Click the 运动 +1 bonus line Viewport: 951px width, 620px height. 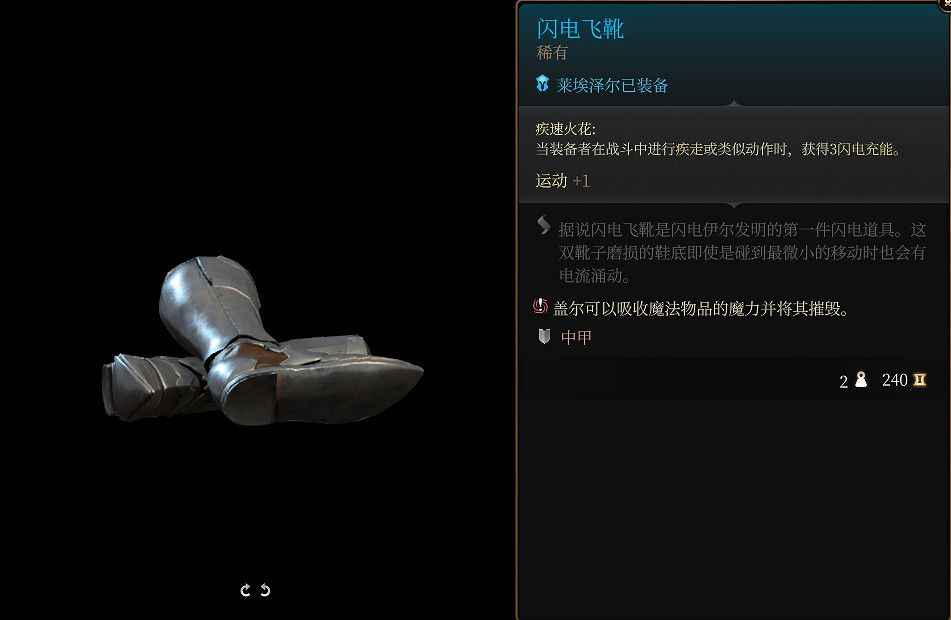tap(562, 181)
